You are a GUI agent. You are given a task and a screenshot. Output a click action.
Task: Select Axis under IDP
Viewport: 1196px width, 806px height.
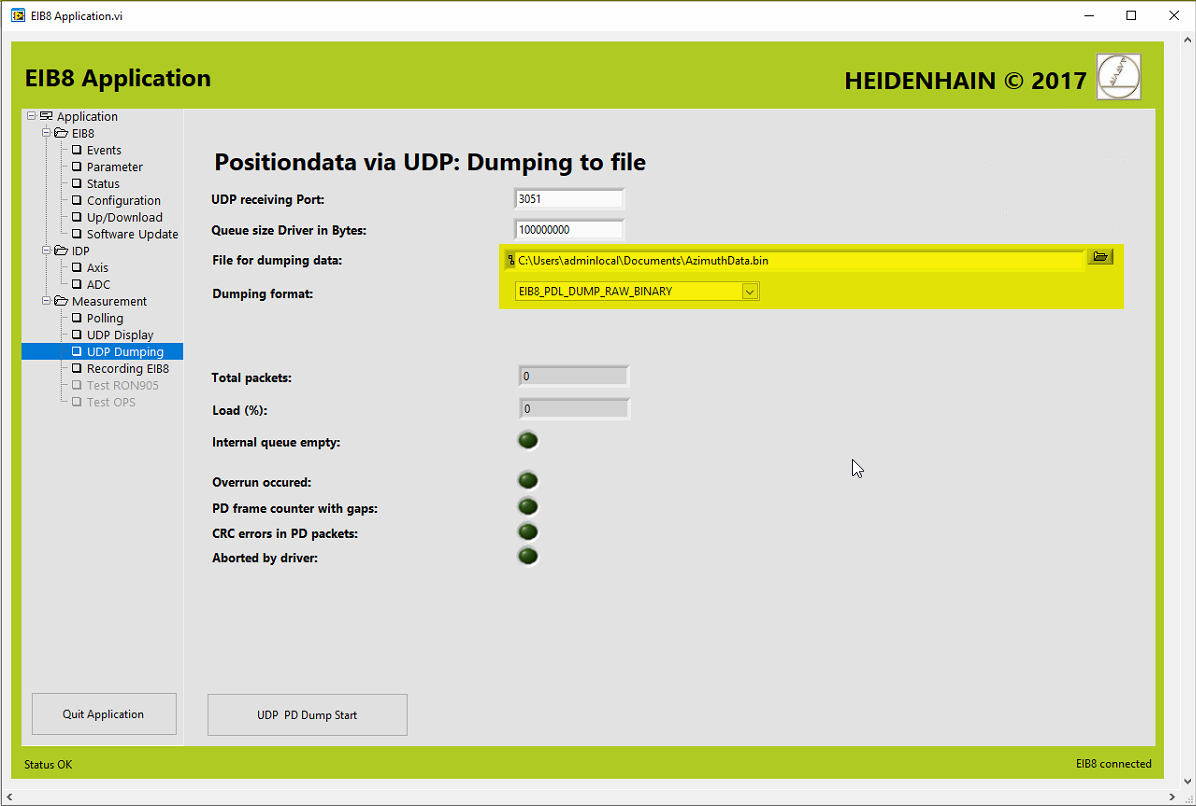tap(98, 268)
